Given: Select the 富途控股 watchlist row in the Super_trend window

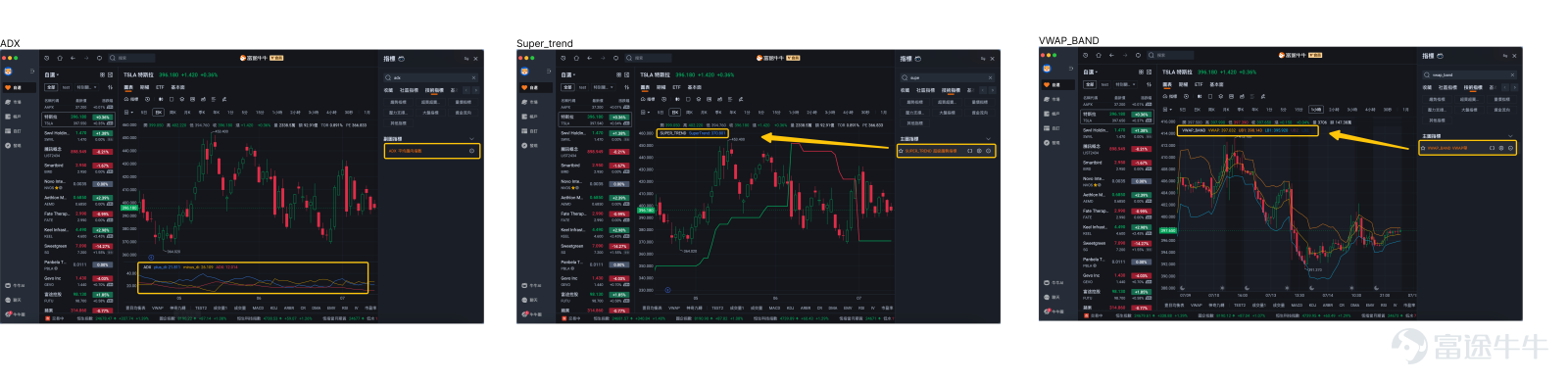Looking at the screenshot, I should (596, 297).
